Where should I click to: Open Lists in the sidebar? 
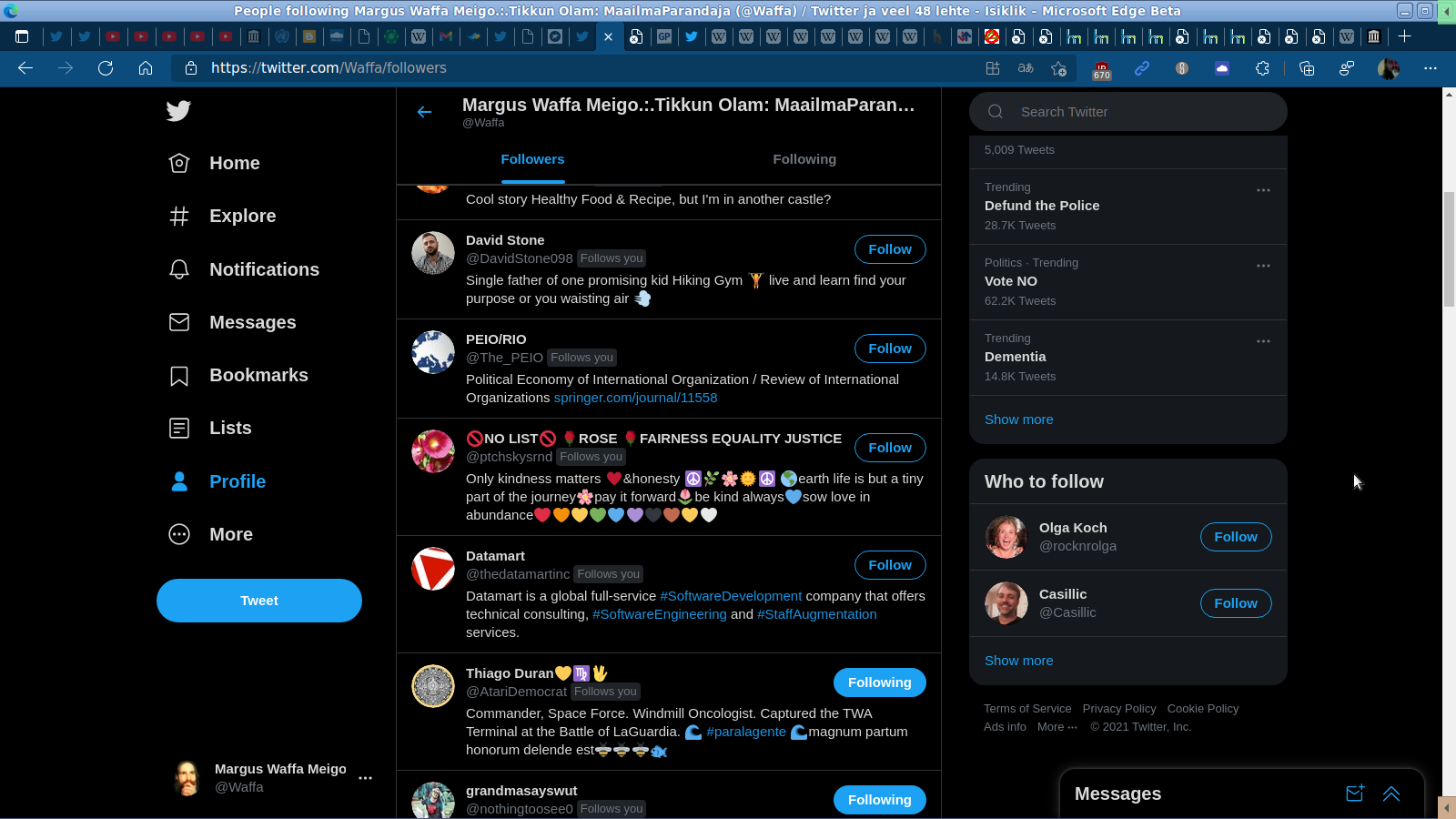click(210, 428)
